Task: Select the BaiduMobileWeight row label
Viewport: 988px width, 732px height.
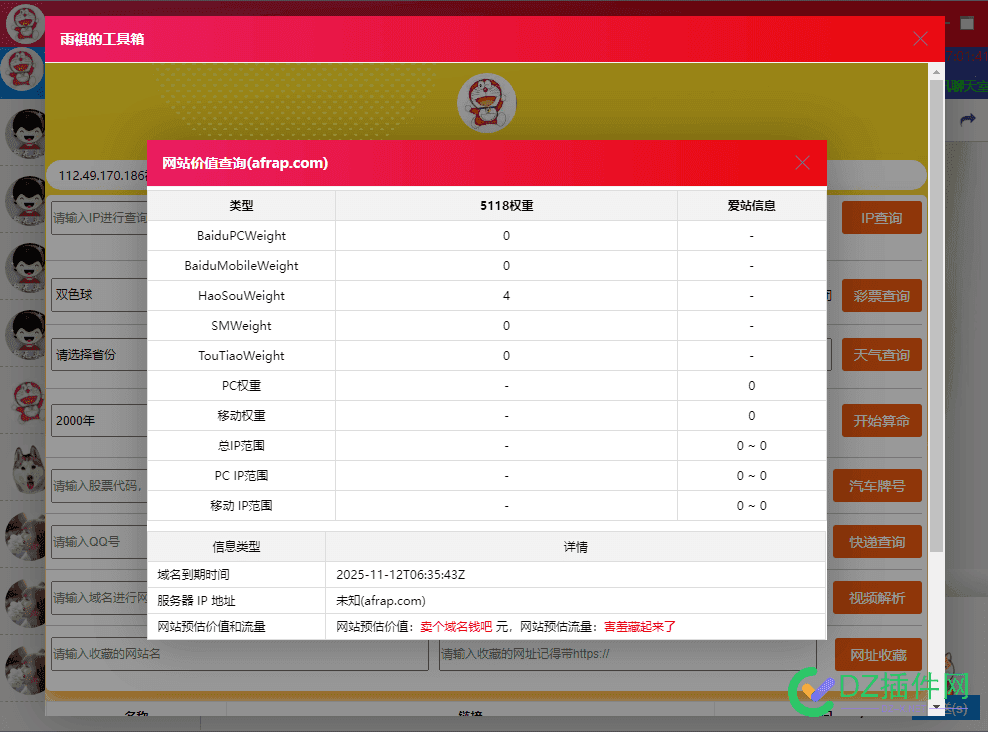Action: [x=241, y=266]
